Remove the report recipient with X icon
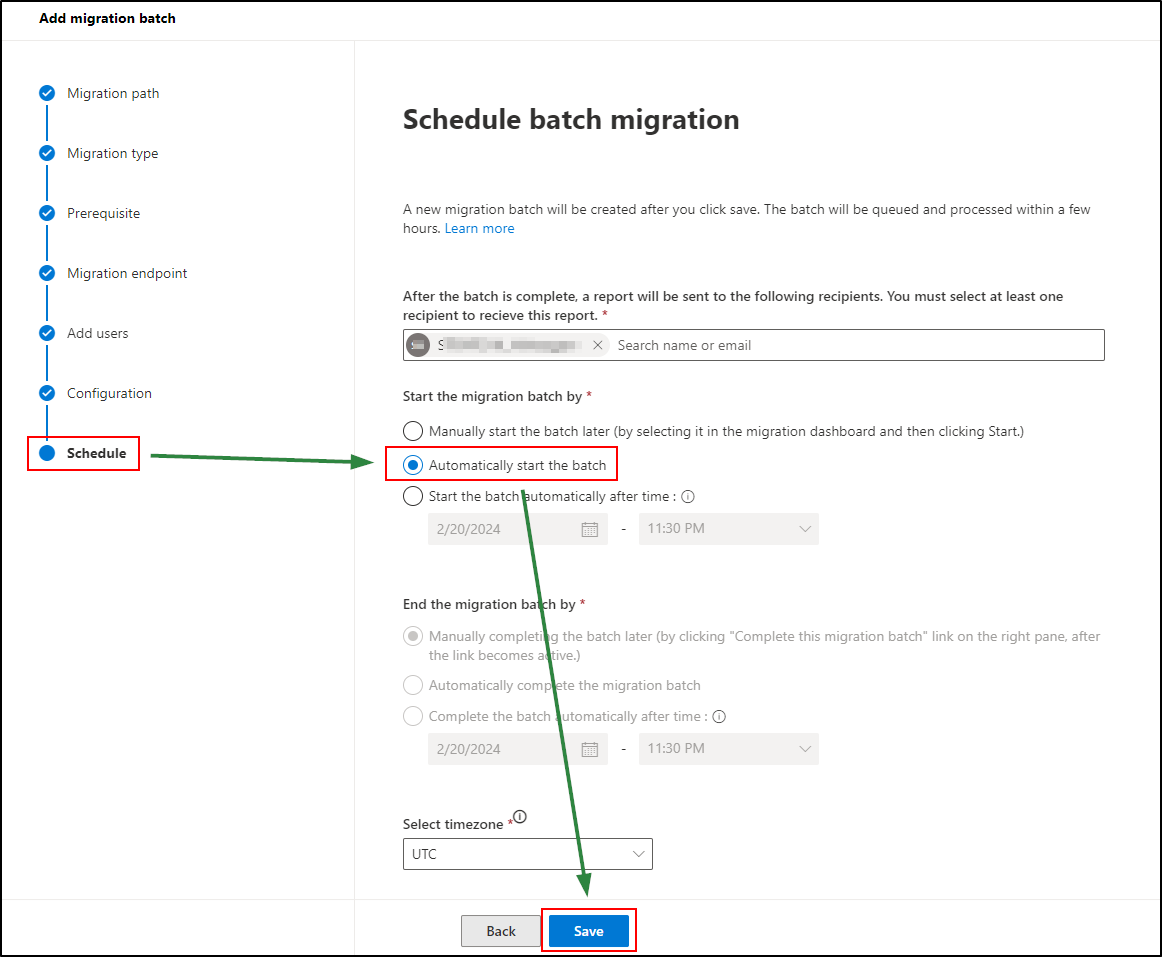 [598, 345]
